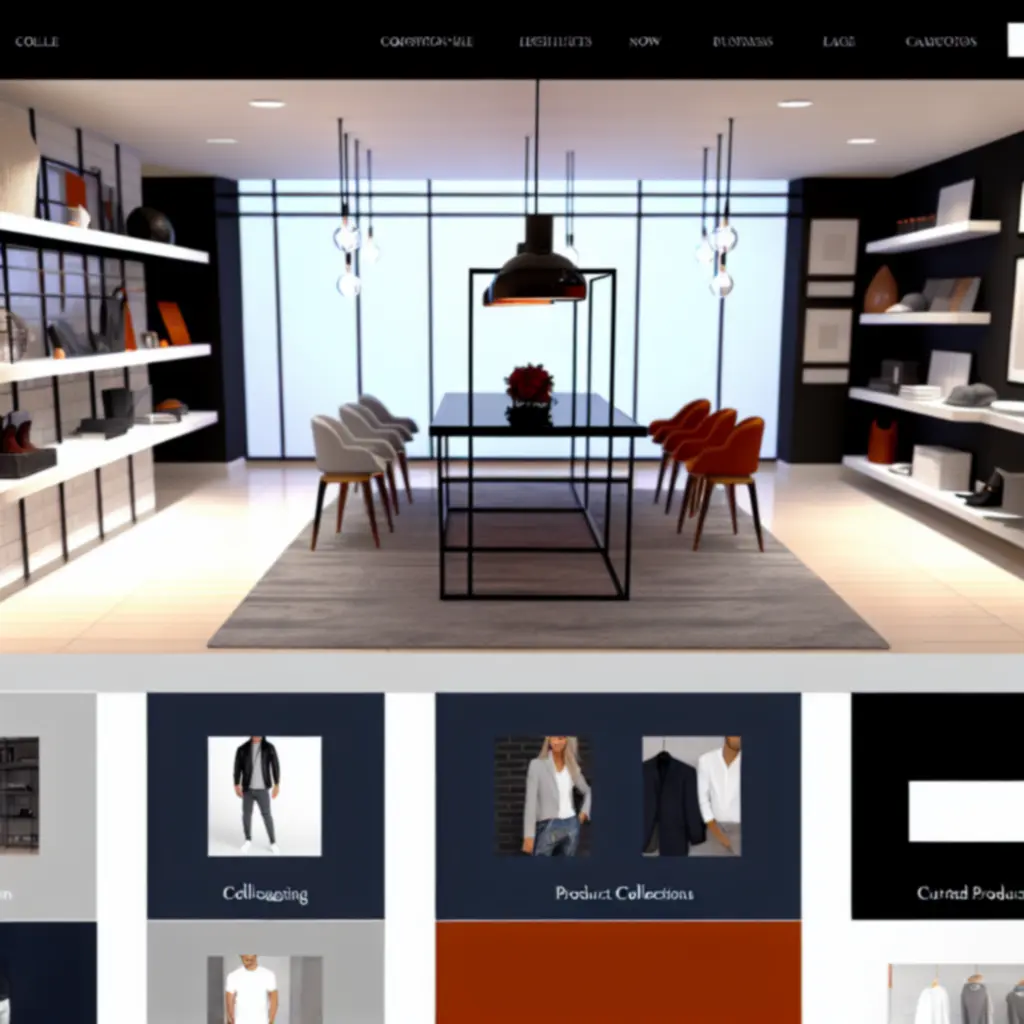1024x1024 pixels.
Task: Open the second header navigation menu item
Action: point(555,42)
